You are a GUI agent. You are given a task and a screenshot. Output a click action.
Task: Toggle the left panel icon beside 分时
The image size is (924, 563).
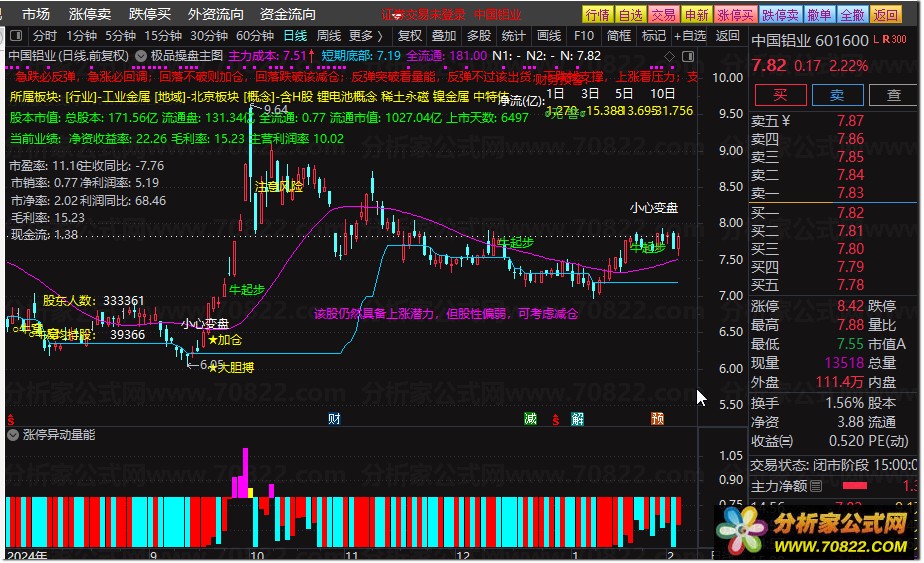coord(16,36)
